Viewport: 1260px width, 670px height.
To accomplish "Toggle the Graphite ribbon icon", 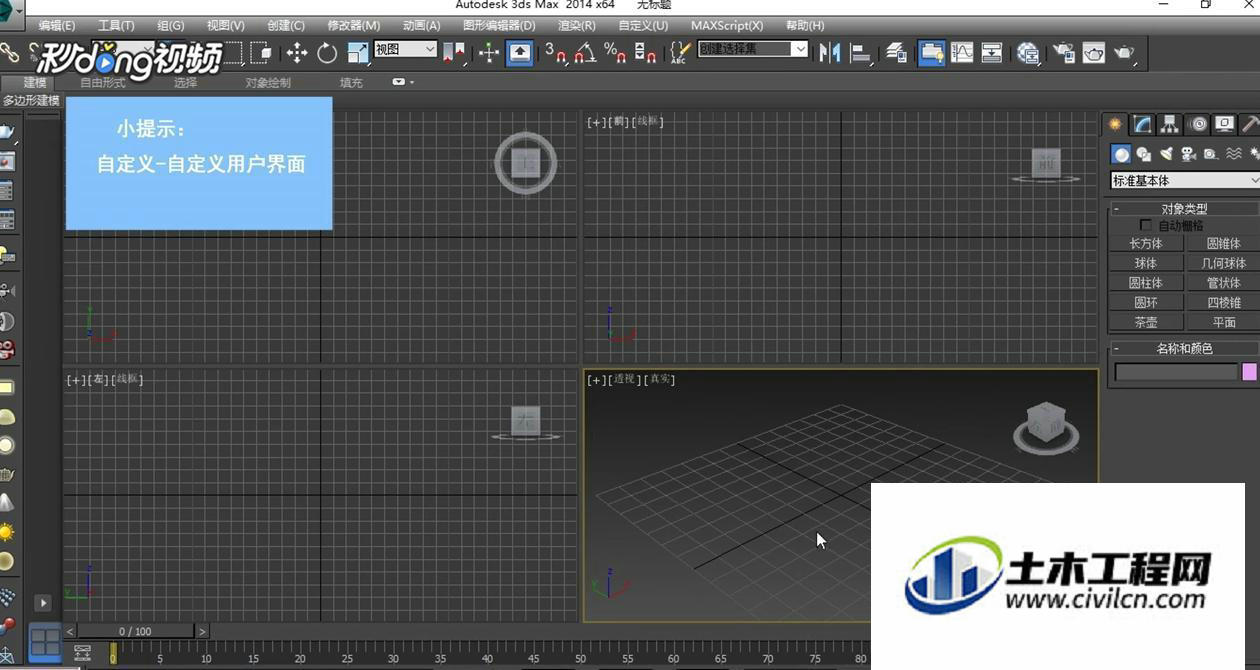I will [x=932, y=53].
